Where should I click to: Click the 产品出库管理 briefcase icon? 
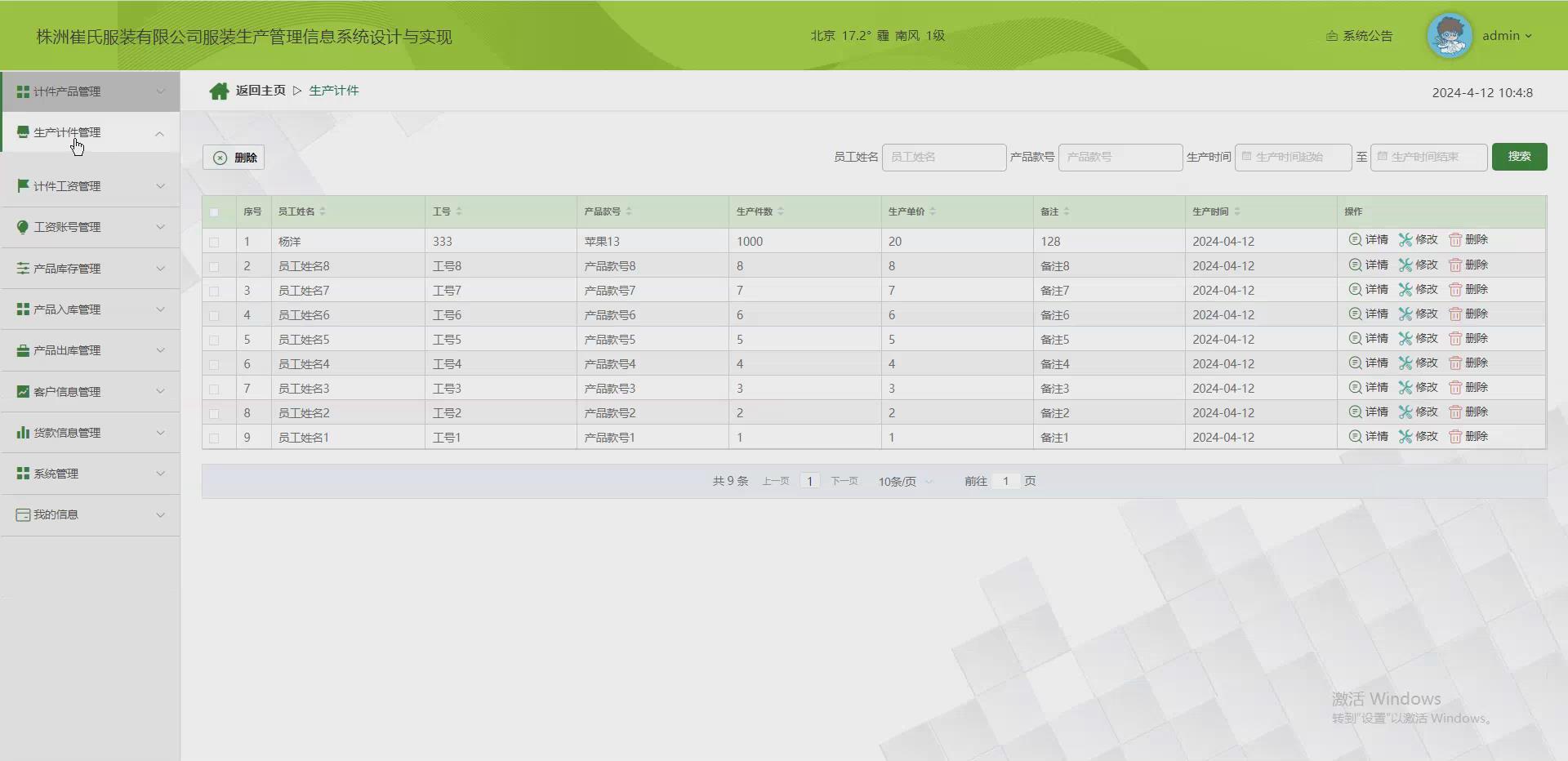[x=23, y=350]
